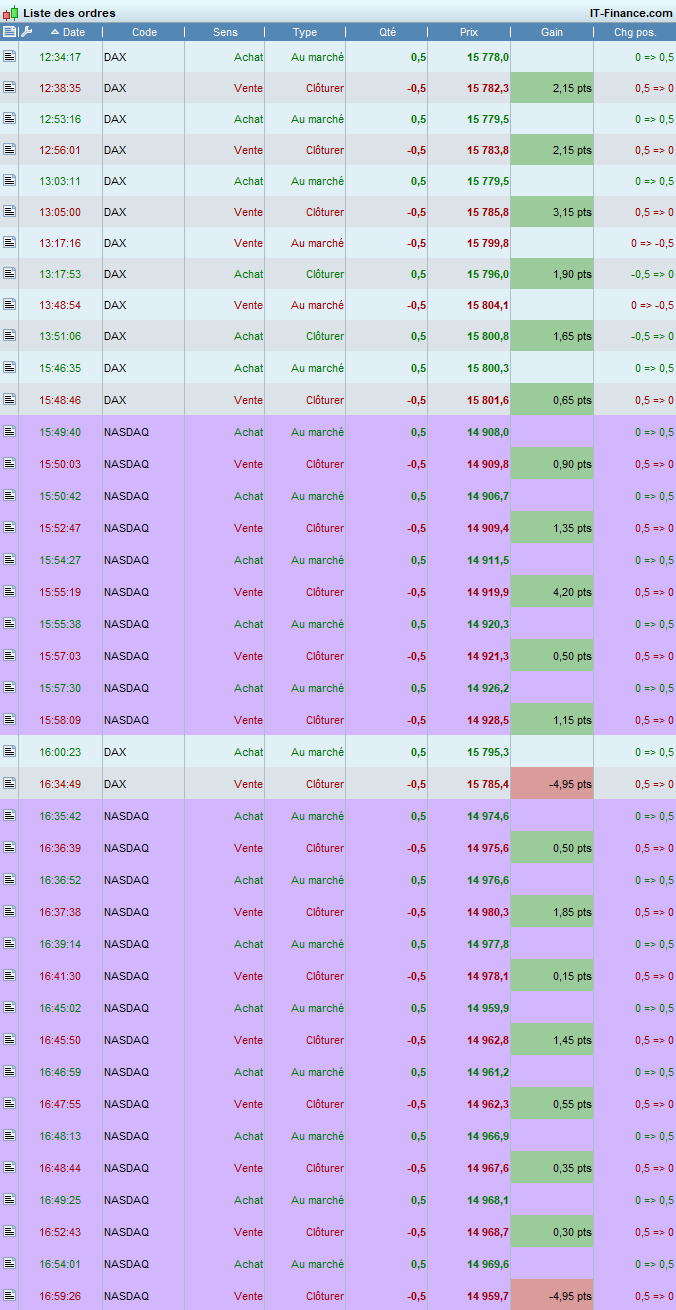This screenshot has height=1310, width=676.
Task: Open order details icon for 15:49:40 row
Action: pyautogui.click(x=9, y=431)
